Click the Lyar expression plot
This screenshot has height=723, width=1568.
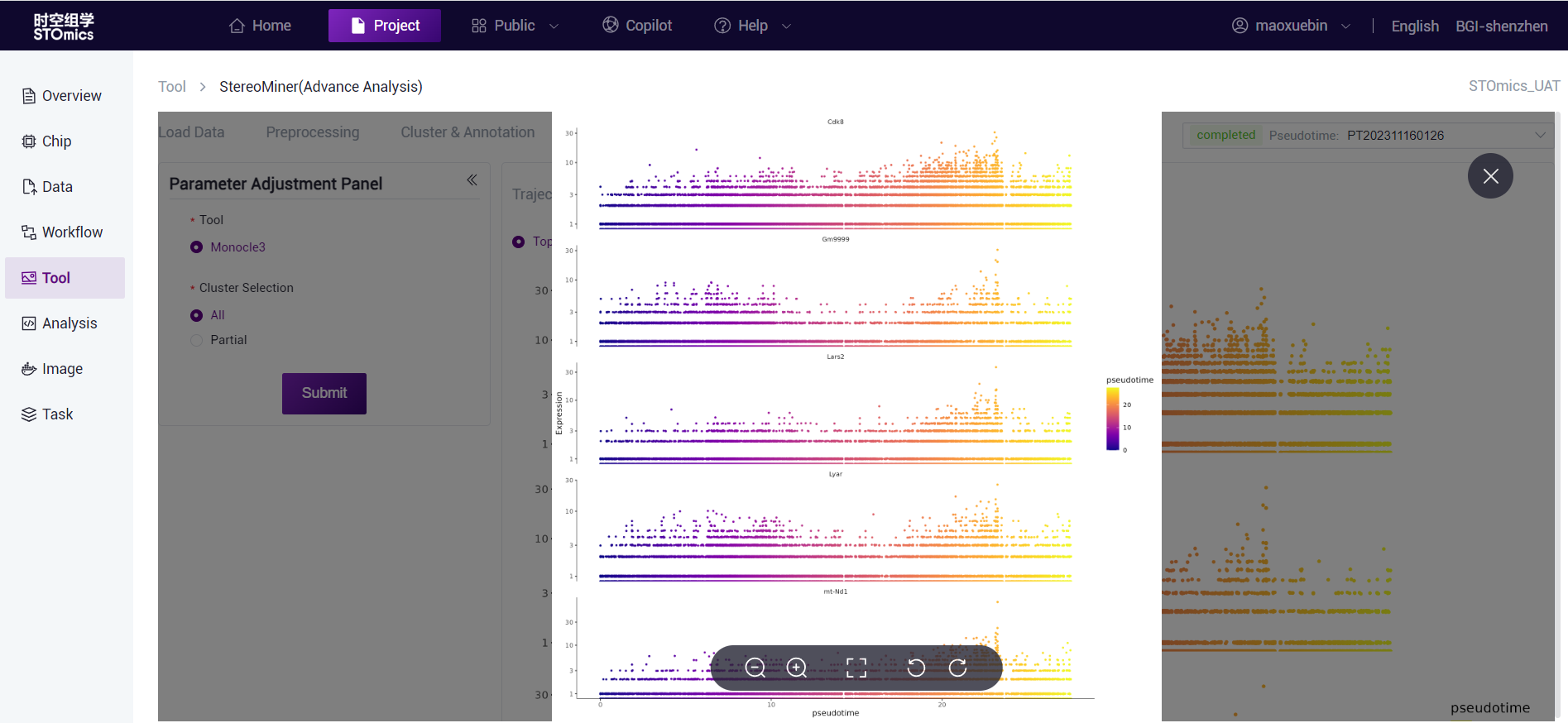tap(834, 531)
